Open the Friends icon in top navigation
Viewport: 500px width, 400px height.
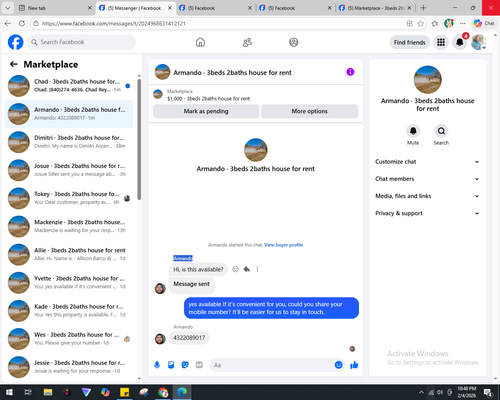tap(247, 42)
